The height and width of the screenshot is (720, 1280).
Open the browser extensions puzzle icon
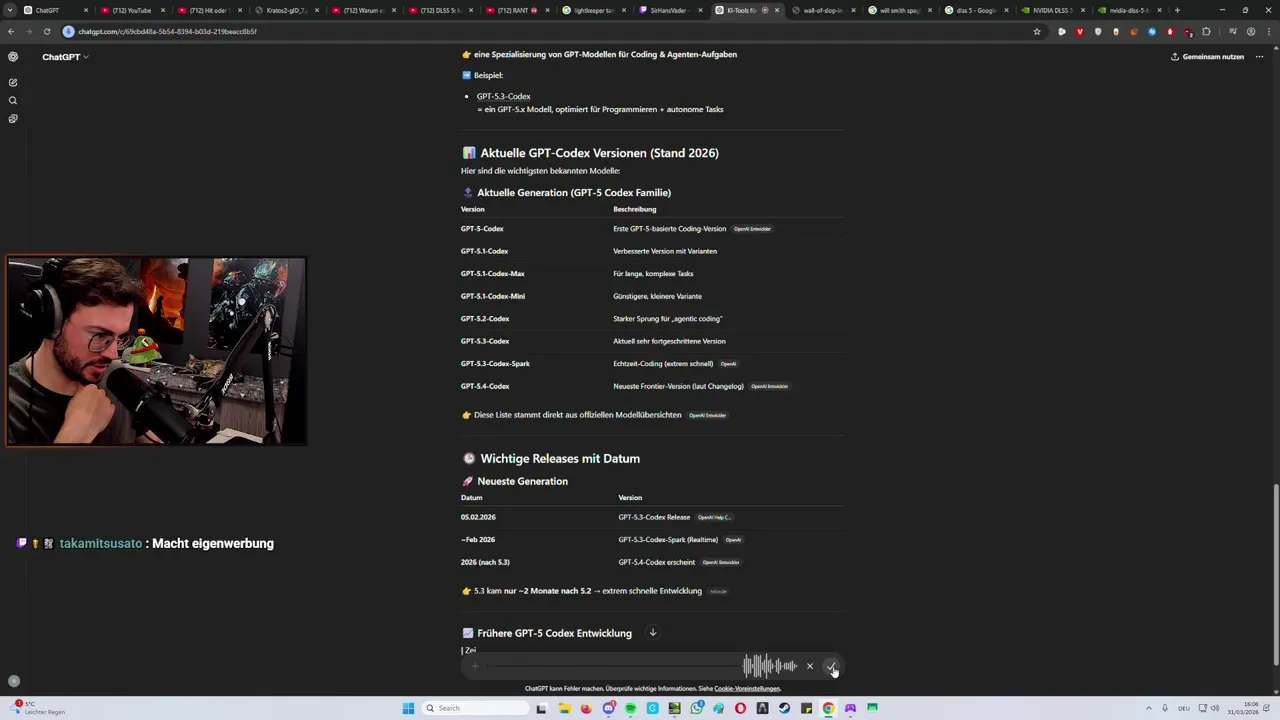[x=1206, y=31]
